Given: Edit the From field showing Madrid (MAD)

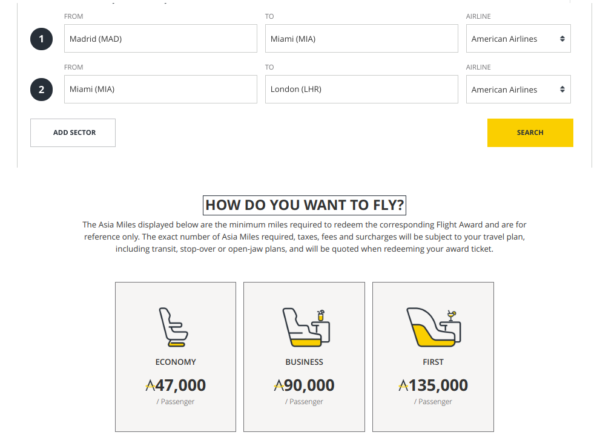Looking at the screenshot, I should click(160, 39).
